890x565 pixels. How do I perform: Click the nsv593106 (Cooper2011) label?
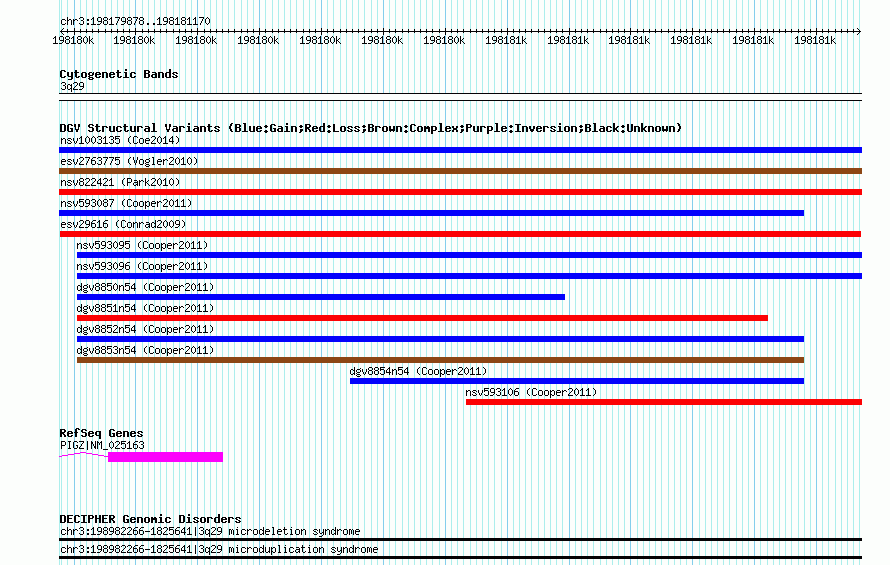[x=531, y=392]
